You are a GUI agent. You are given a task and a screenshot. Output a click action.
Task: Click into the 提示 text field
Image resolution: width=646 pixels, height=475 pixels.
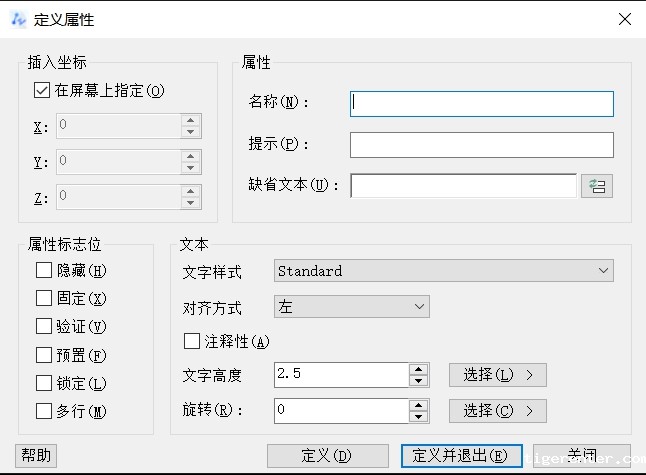coord(481,145)
